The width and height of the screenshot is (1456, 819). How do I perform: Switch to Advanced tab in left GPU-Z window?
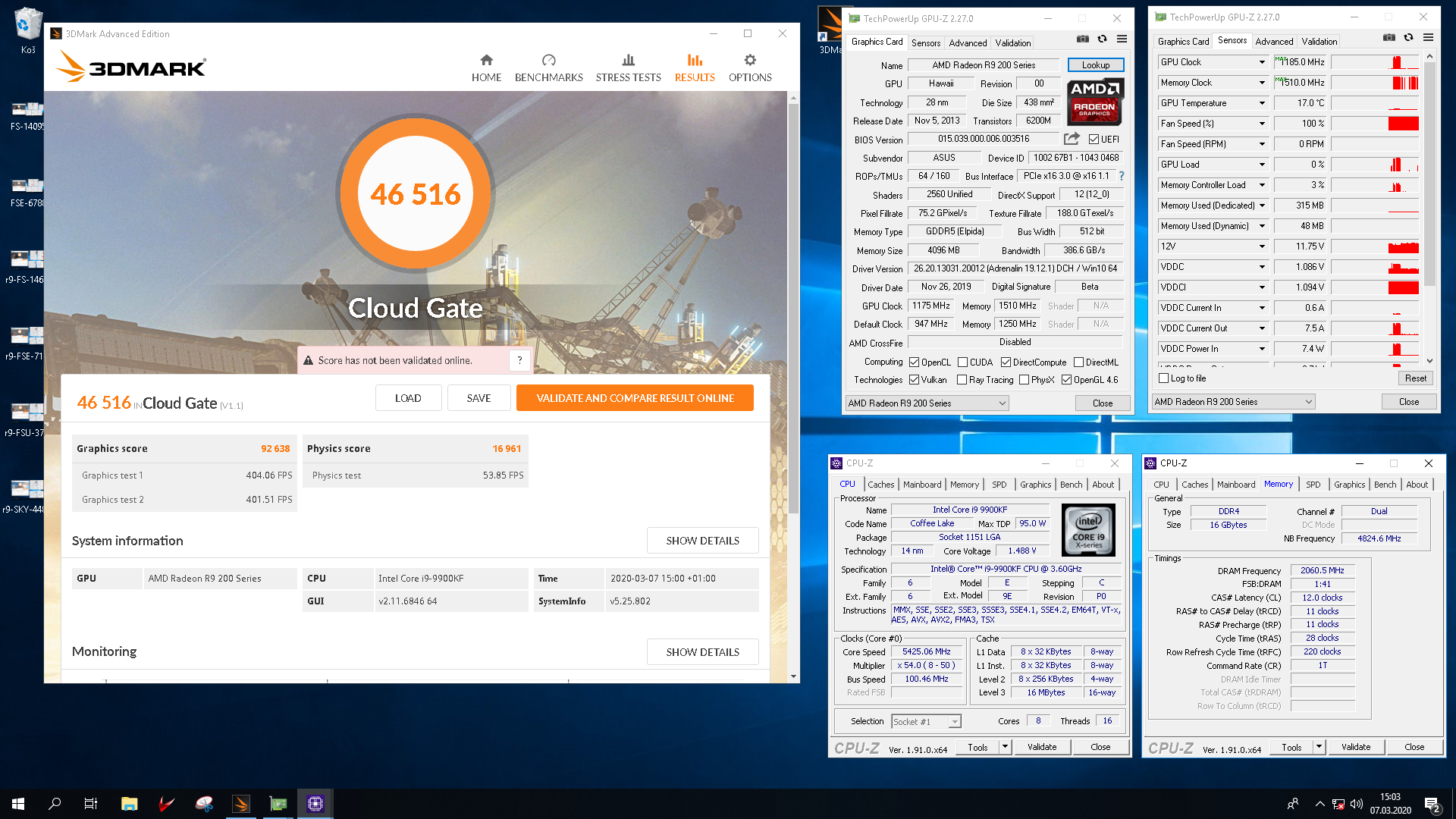pos(968,43)
